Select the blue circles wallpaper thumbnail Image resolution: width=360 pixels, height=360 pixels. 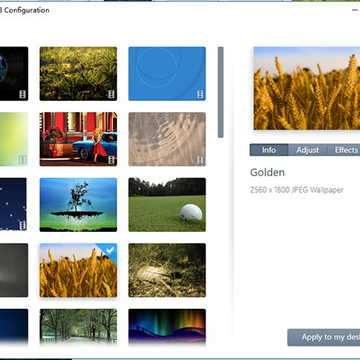tap(167, 74)
